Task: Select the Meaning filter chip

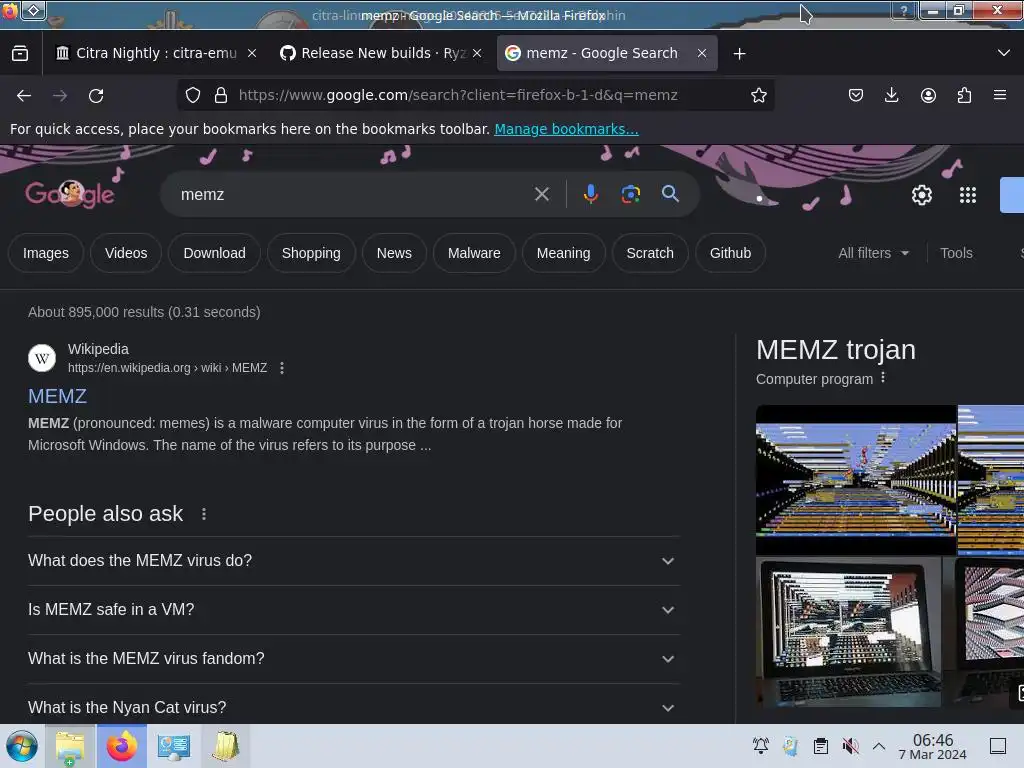Action: click(x=564, y=253)
